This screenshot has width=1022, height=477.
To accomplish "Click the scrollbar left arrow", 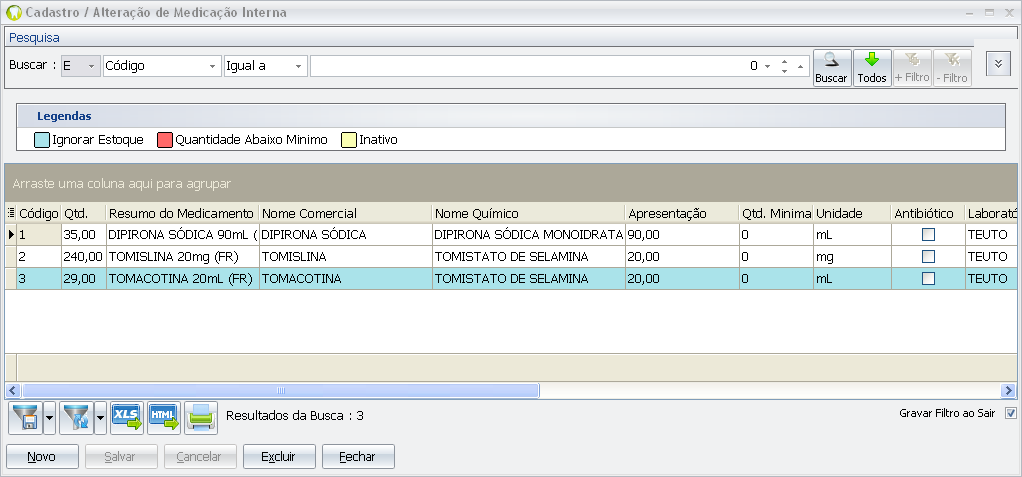I will 13,390.
